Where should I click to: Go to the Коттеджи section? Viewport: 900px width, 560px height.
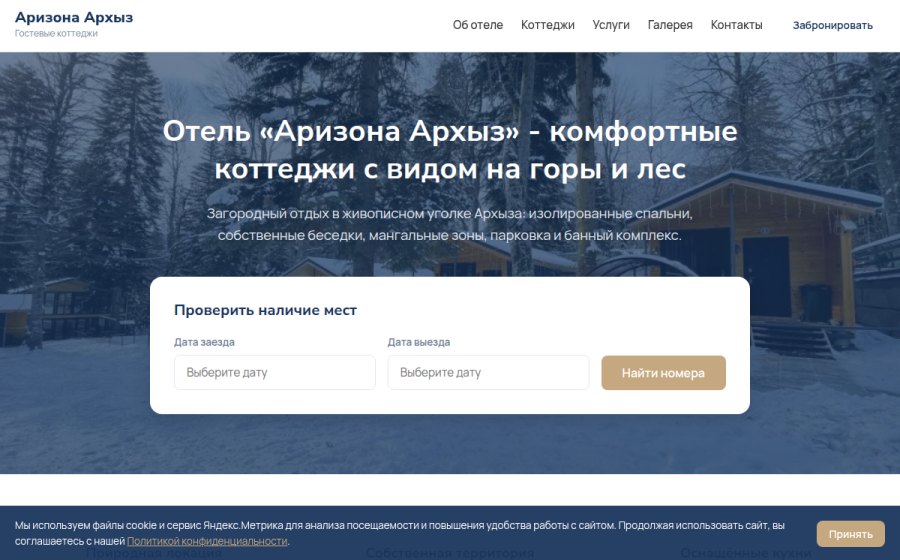tap(548, 25)
